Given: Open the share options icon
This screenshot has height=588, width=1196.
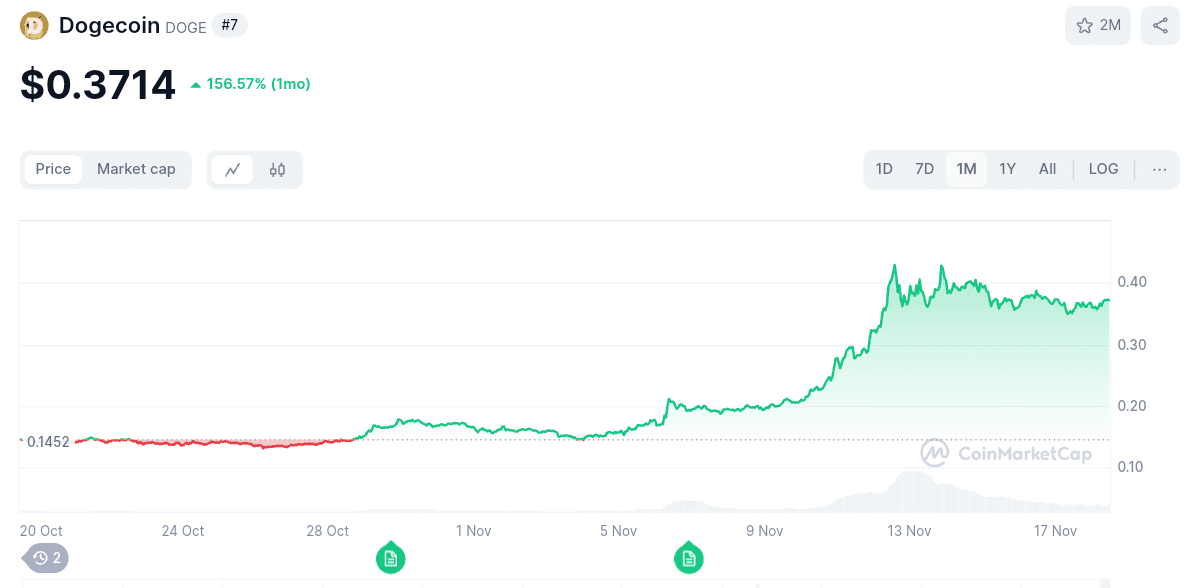Looking at the screenshot, I should 1159,25.
